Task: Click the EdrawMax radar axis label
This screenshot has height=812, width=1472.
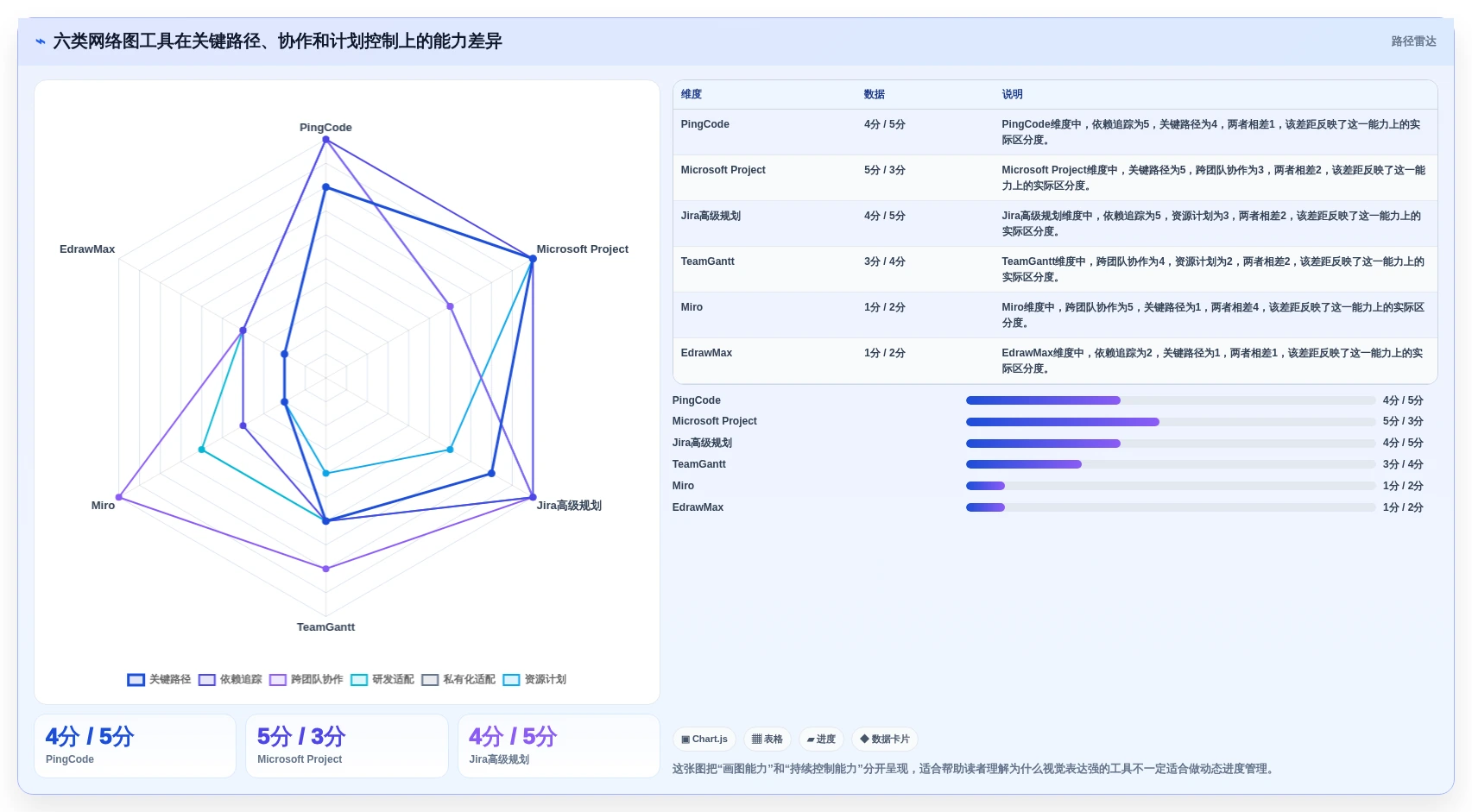Action: click(x=87, y=249)
